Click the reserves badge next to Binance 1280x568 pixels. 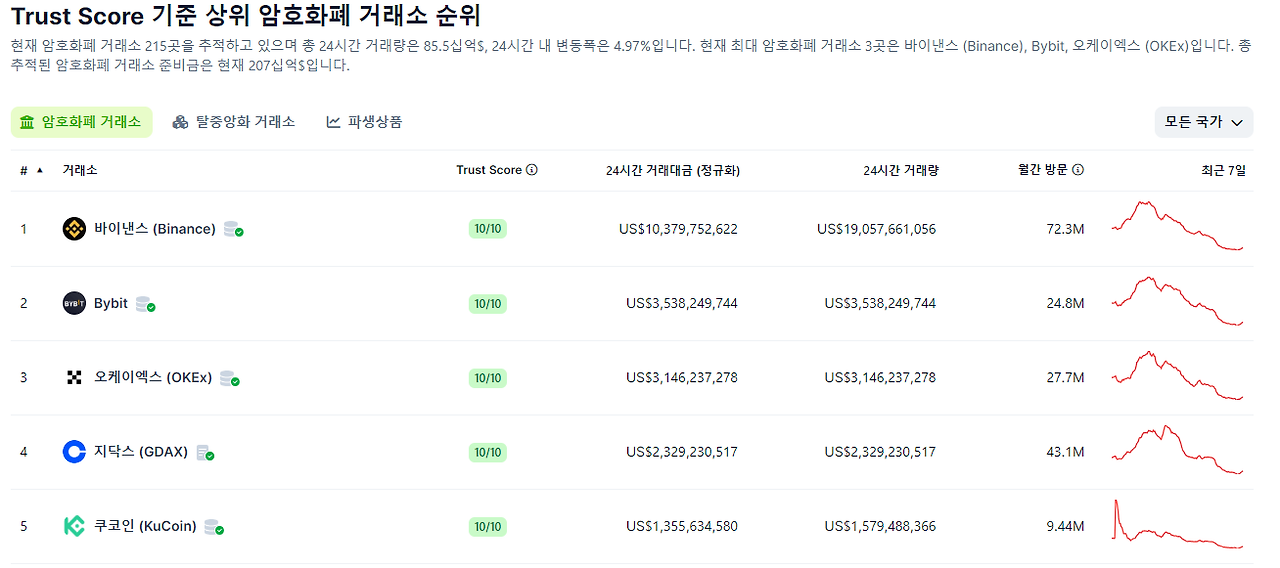[234, 229]
